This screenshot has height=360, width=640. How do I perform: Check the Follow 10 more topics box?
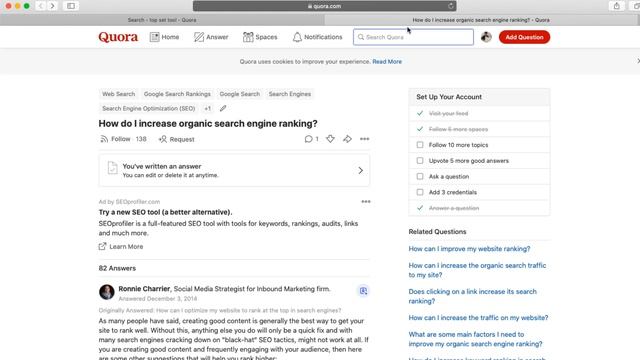click(x=420, y=145)
